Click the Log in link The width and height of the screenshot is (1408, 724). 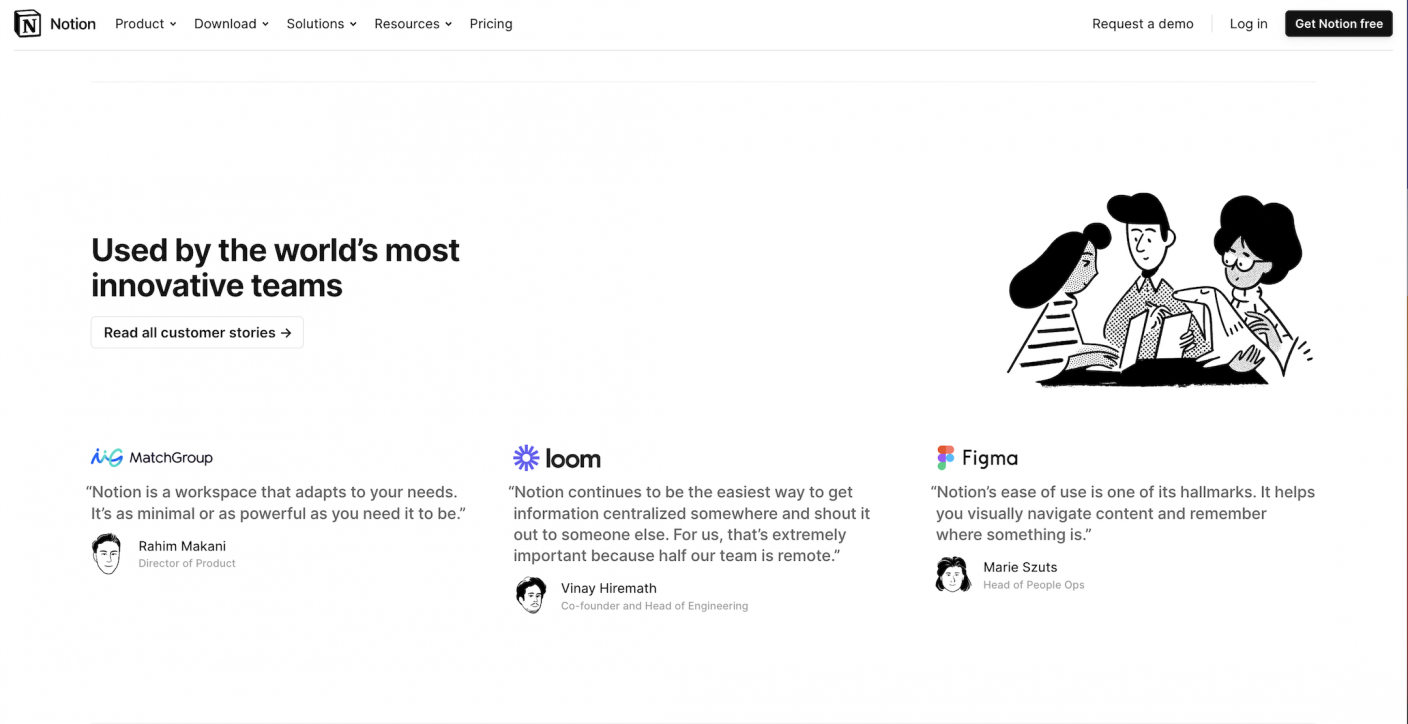1248,23
